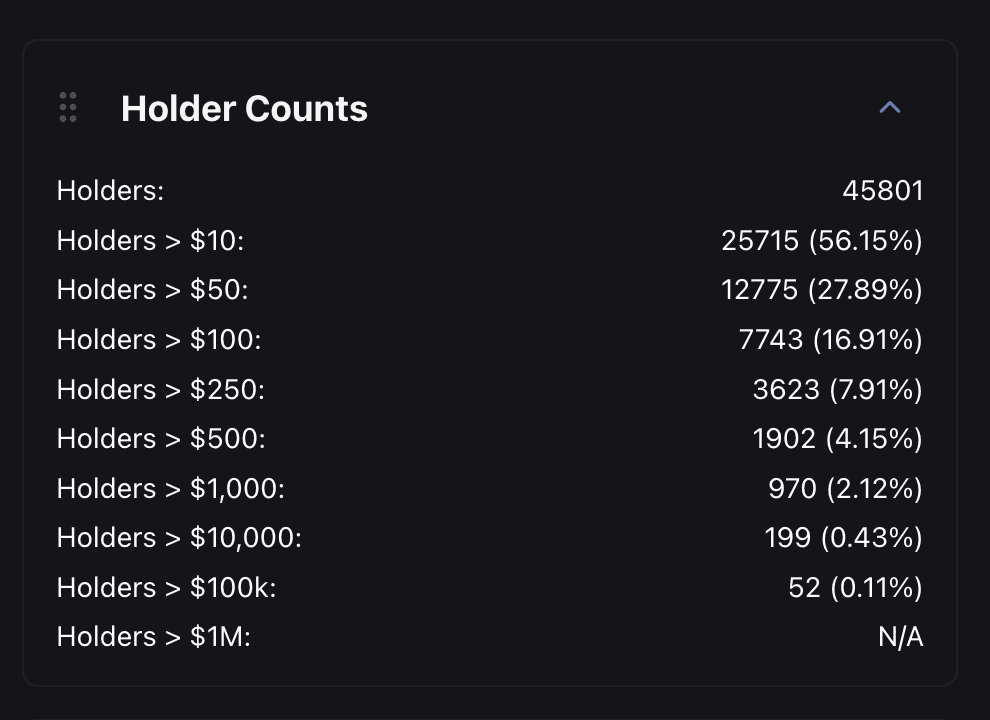This screenshot has height=720, width=990.
Task: Click the Holders > $10,000 row
Action: point(180,537)
